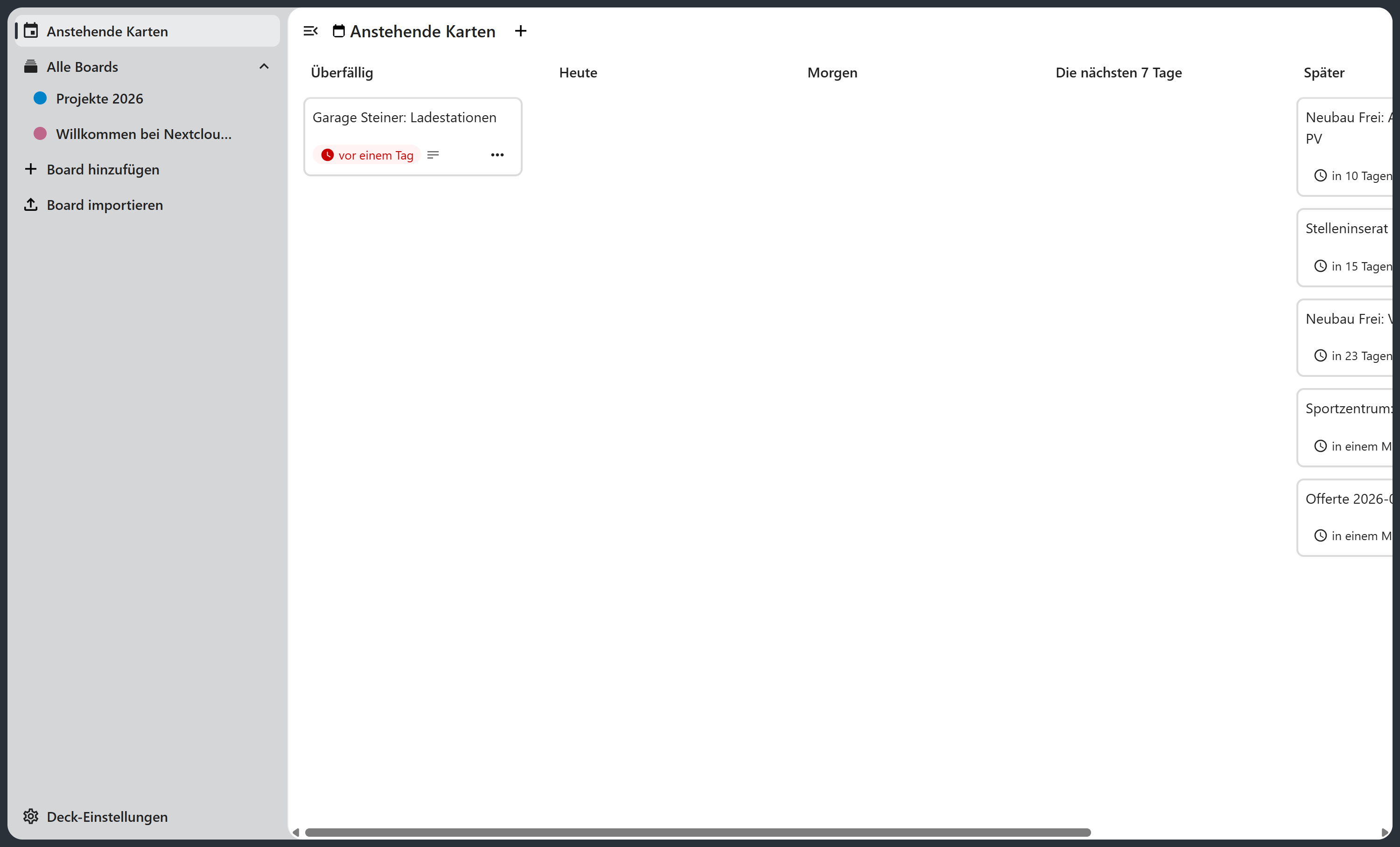Image resolution: width=1400 pixels, height=847 pixels.
Task: Click the description icon on Garage Steiner card
Action: click(x=433, y=155)
